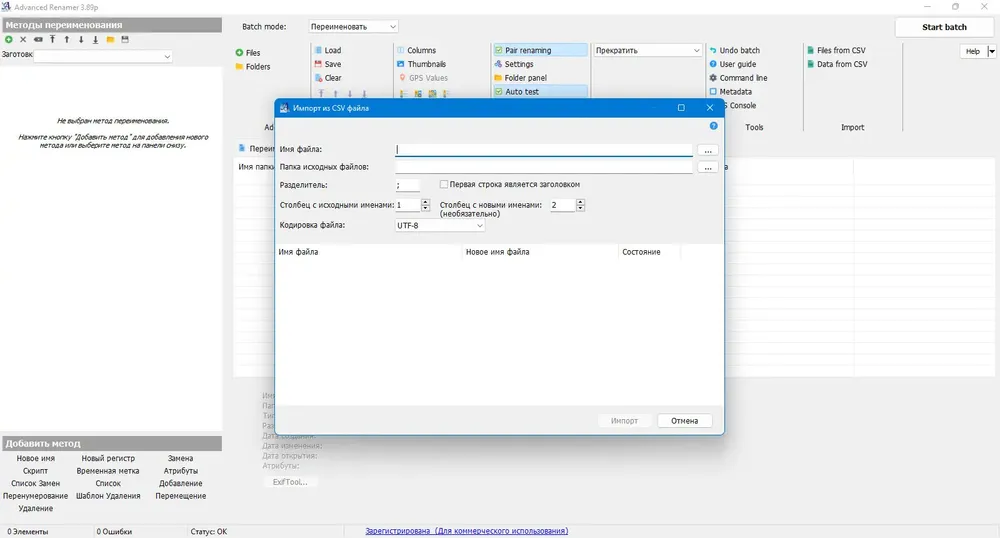Open the blue help icon in CSV dialog

pos(714,126)
